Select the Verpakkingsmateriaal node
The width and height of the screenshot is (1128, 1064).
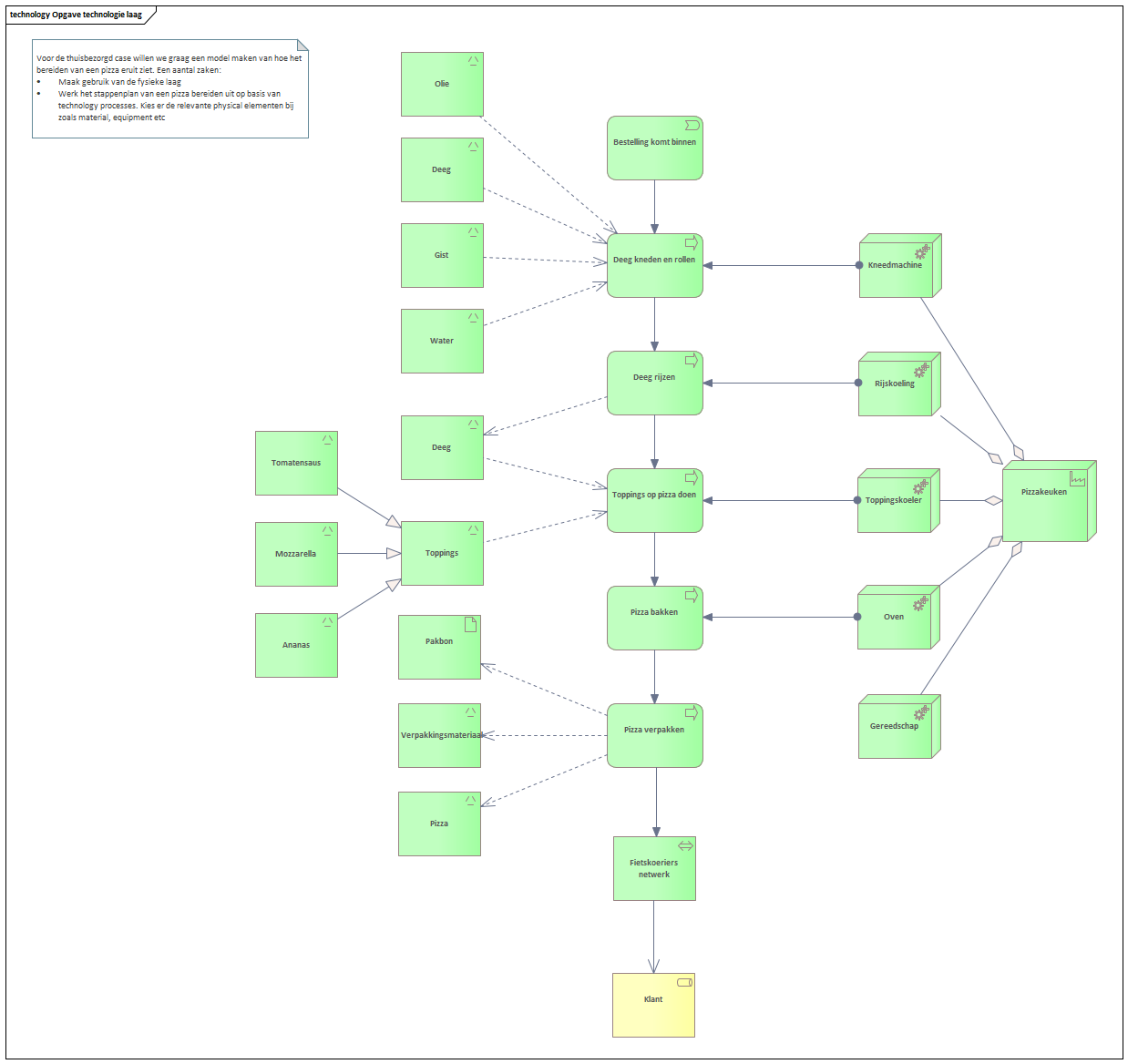[439, 735]
